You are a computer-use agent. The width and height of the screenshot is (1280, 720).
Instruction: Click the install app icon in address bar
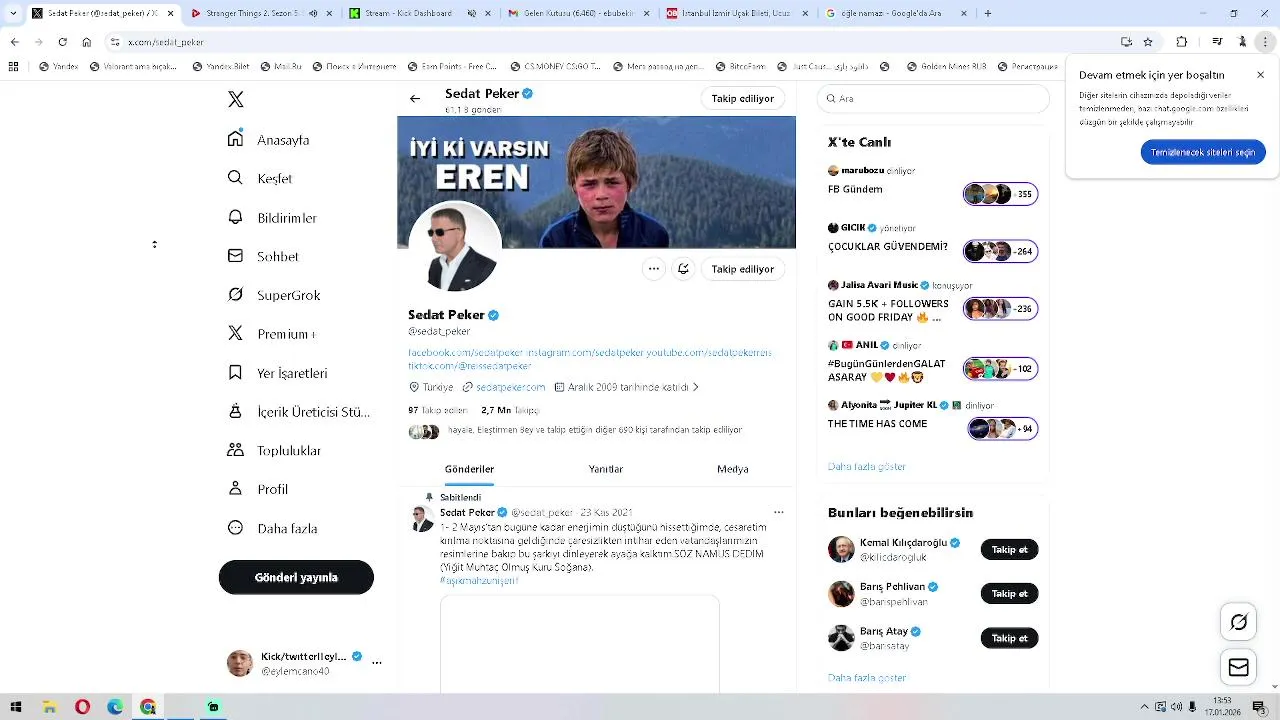[x=1127, y=42]
